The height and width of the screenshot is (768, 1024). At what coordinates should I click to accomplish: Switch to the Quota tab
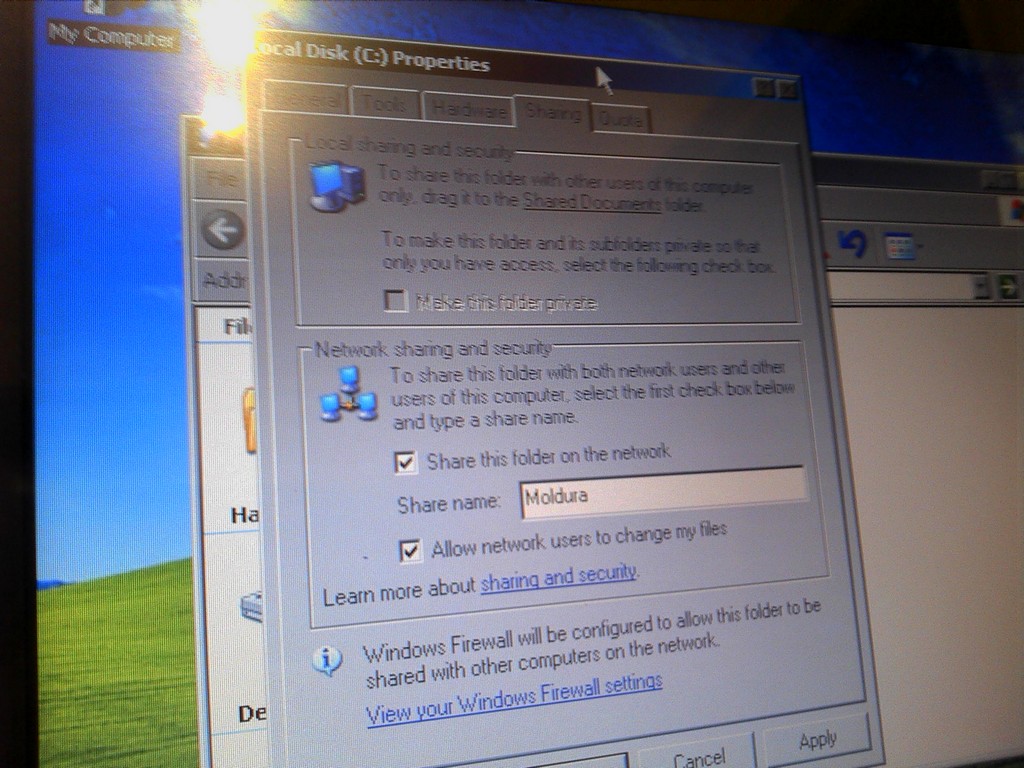coord(620,119)
